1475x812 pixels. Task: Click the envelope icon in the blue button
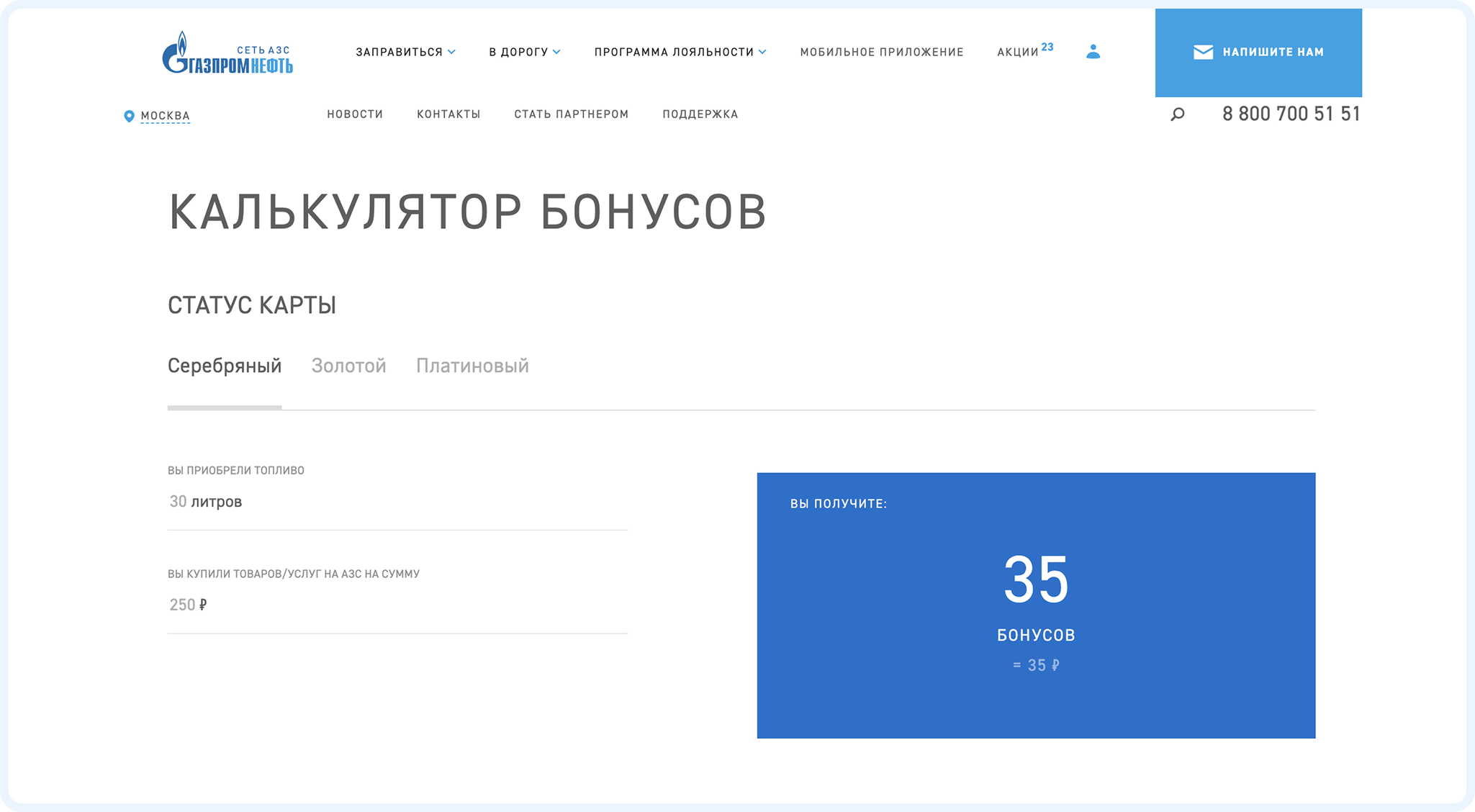pyautogui.click(x=1203, y=53)
